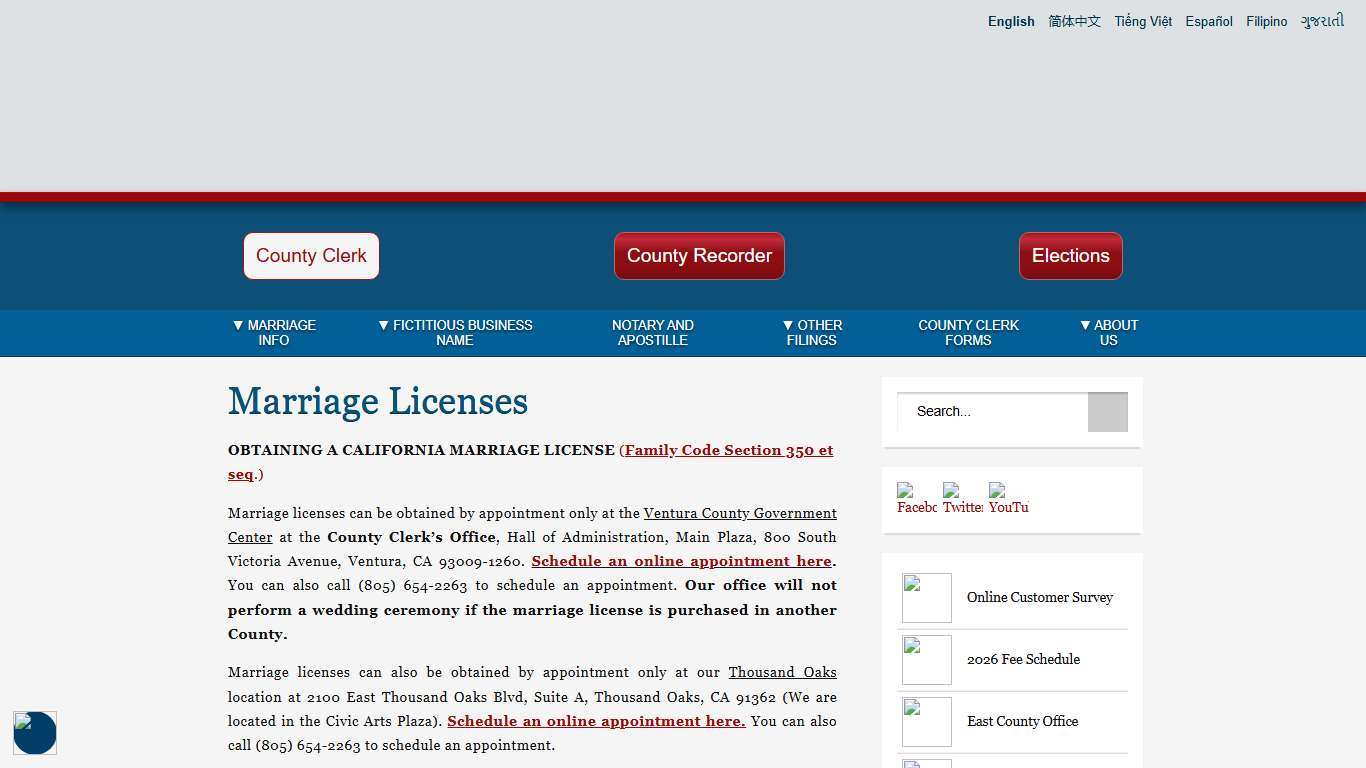This screenshot has width=1366, height=768.
Task: Click the 2026 Fee Schedule thumbnail icon
Action: pyautogui.click(x=926, y=659)
